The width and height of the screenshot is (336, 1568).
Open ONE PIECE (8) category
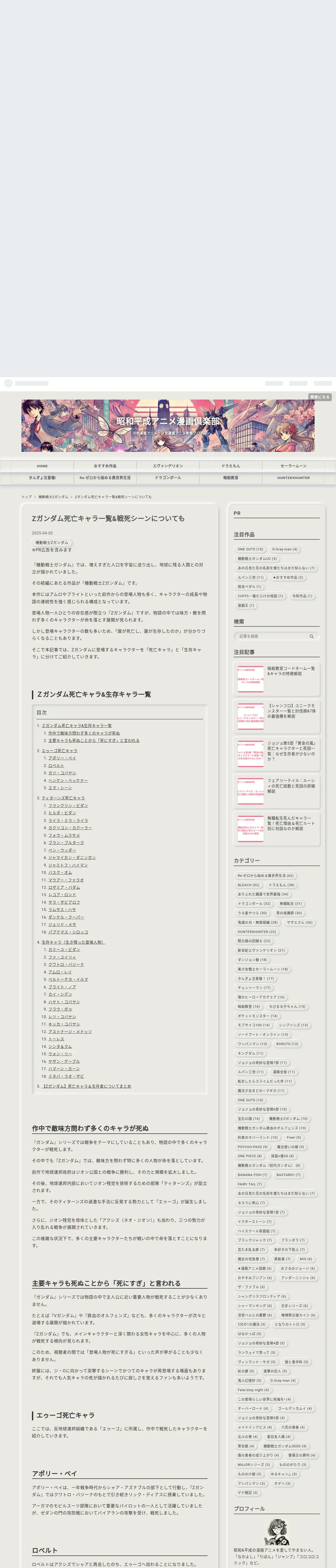coord(249,1156)
